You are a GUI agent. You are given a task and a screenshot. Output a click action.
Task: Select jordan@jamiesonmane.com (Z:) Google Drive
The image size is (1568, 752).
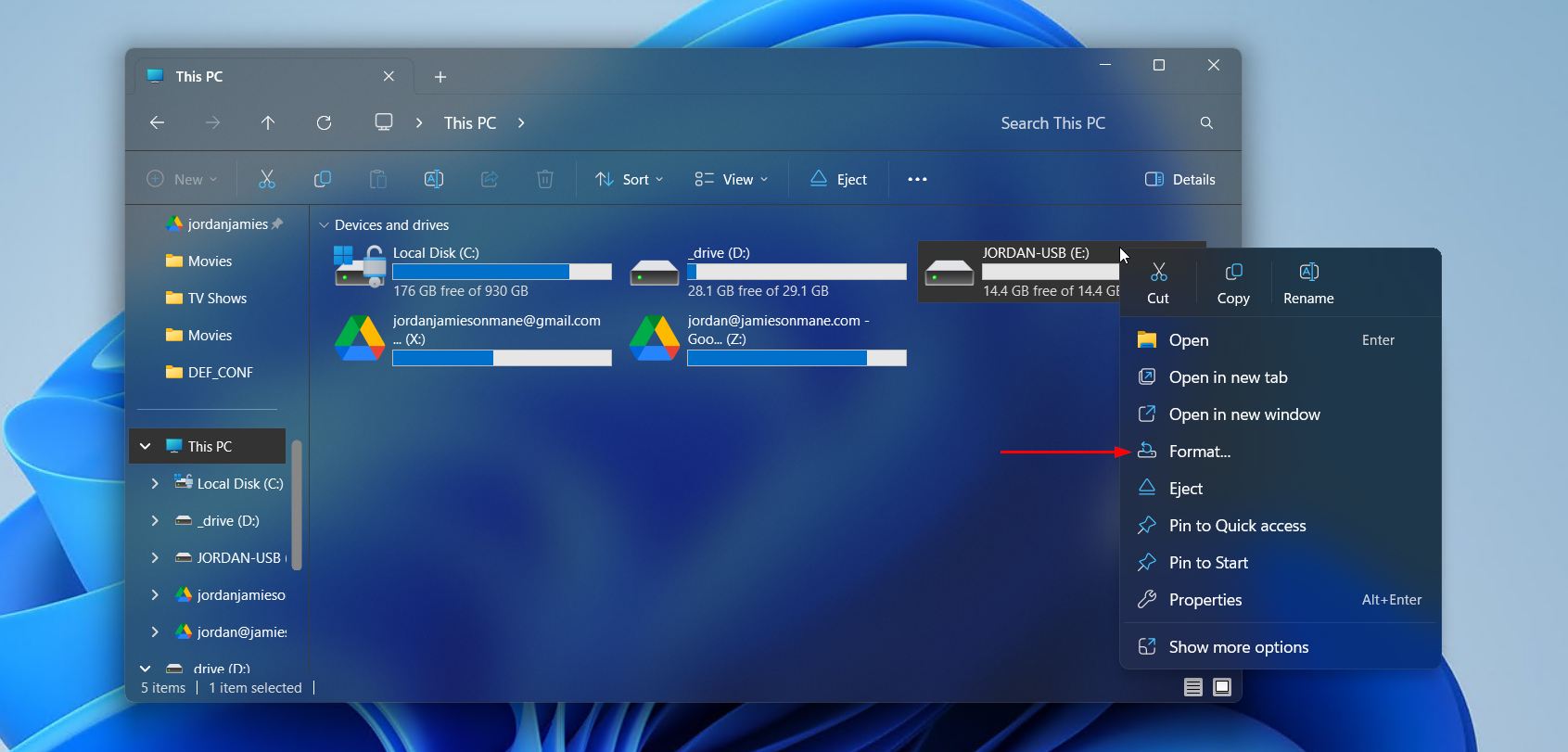click(x=769, y=339)
